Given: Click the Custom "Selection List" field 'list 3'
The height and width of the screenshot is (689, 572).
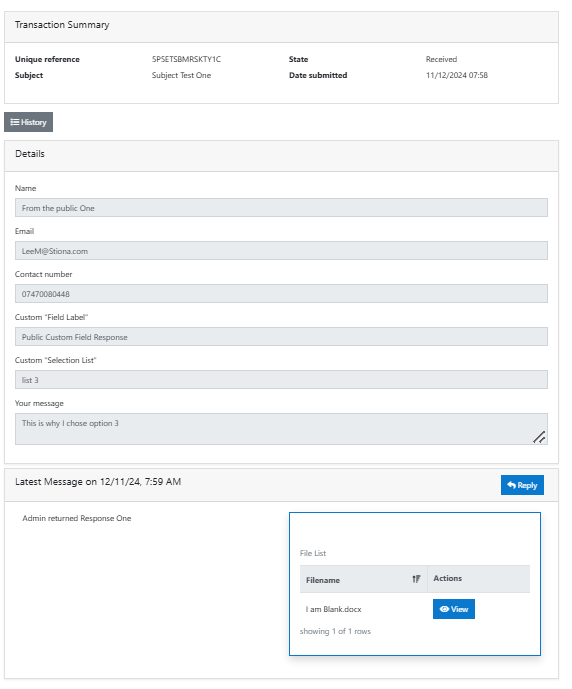Looking at the screenshot, I should 281,380.
